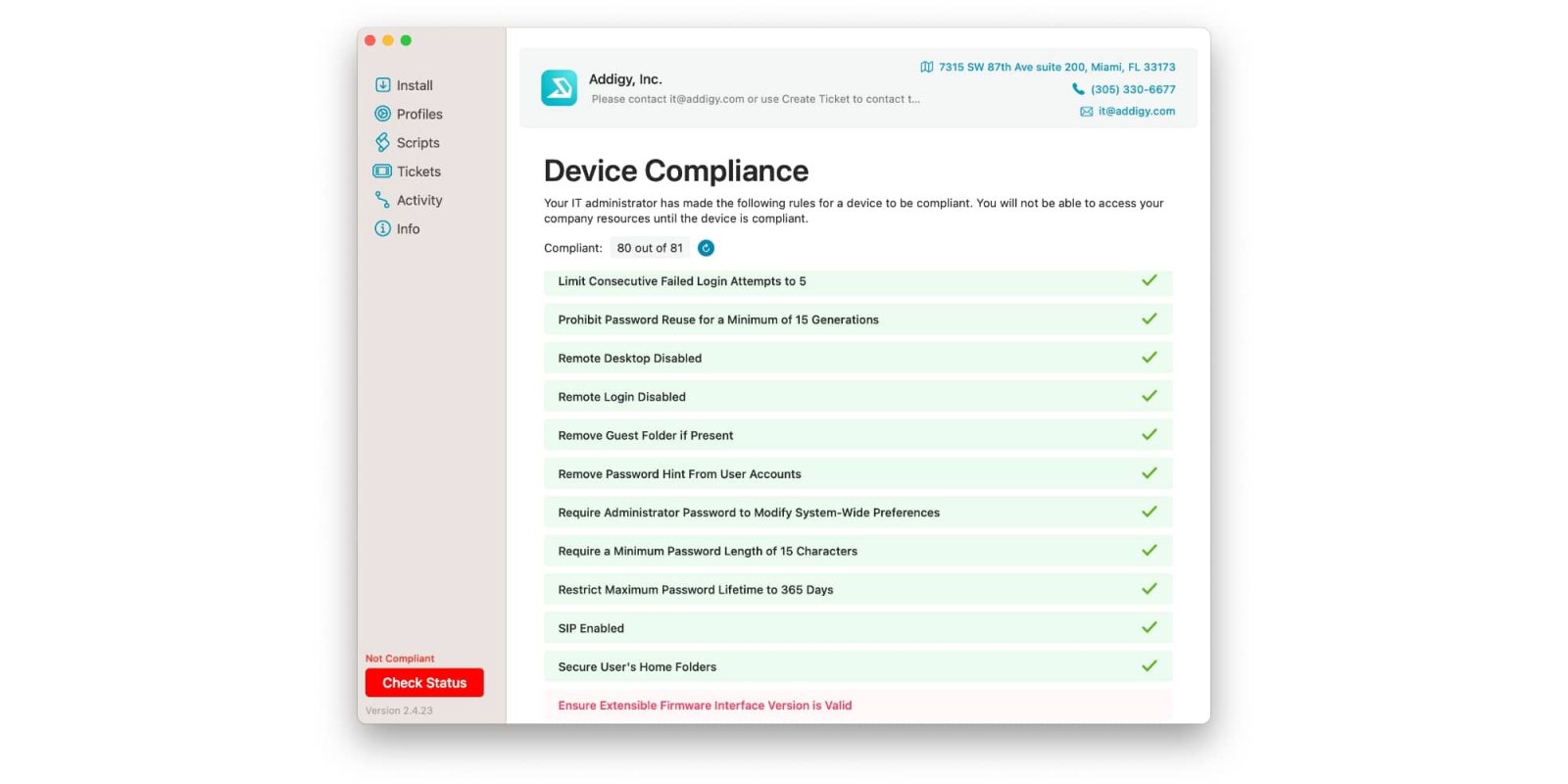1568x784 pixels.
Task: Open the Miami office address link
Action: (x=1056, y=67)
